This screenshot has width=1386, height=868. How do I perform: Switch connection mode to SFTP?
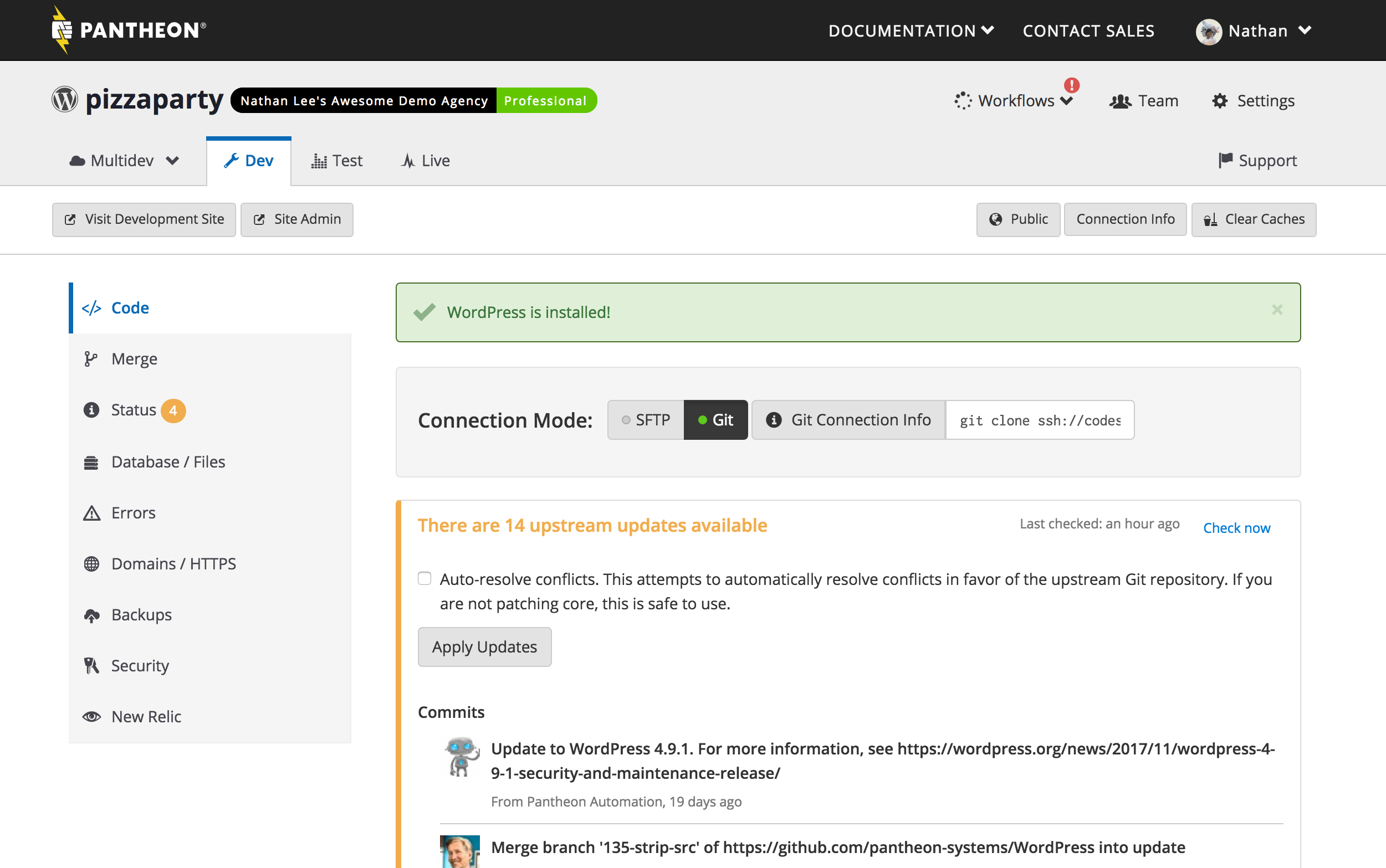coord(646,420)
